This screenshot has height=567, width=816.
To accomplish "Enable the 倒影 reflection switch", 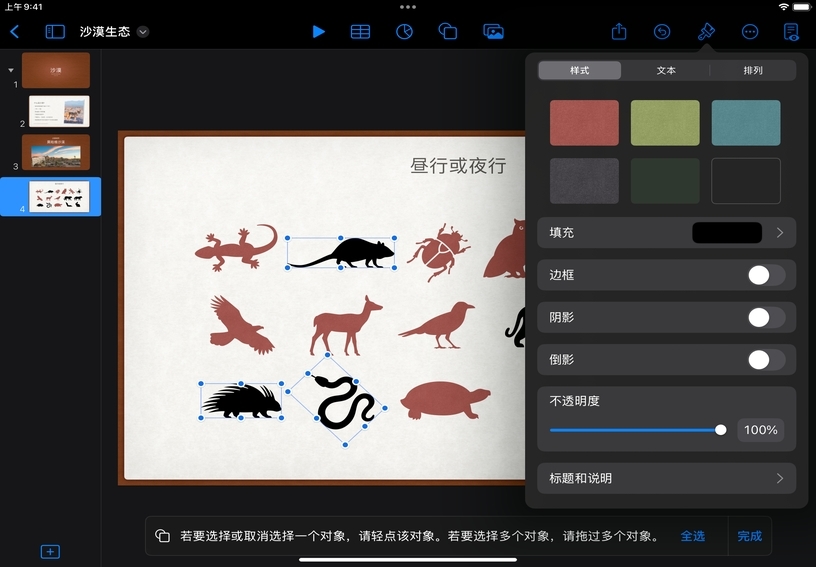I will [x=766, y=360].
